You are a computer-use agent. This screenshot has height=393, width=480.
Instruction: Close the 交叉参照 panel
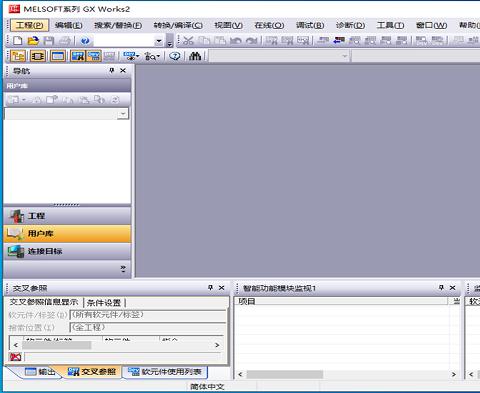click(x=222, y=288)
